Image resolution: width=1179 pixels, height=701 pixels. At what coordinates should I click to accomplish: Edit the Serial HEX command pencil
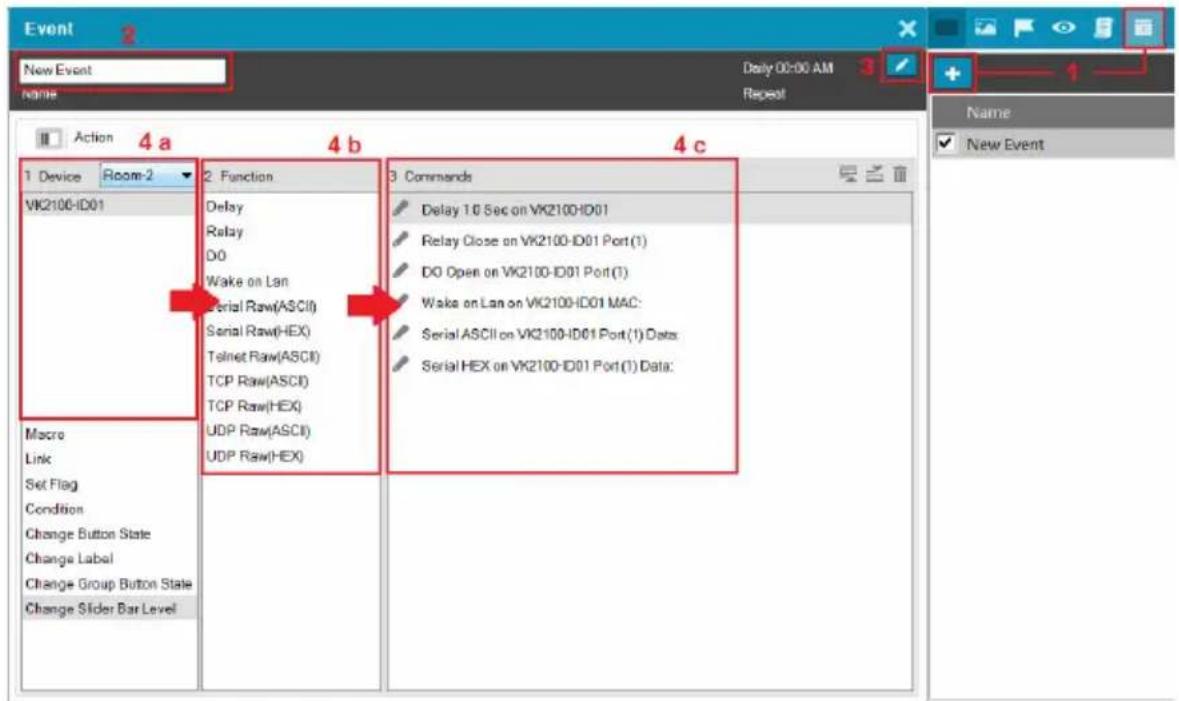[x=401, y=365]
